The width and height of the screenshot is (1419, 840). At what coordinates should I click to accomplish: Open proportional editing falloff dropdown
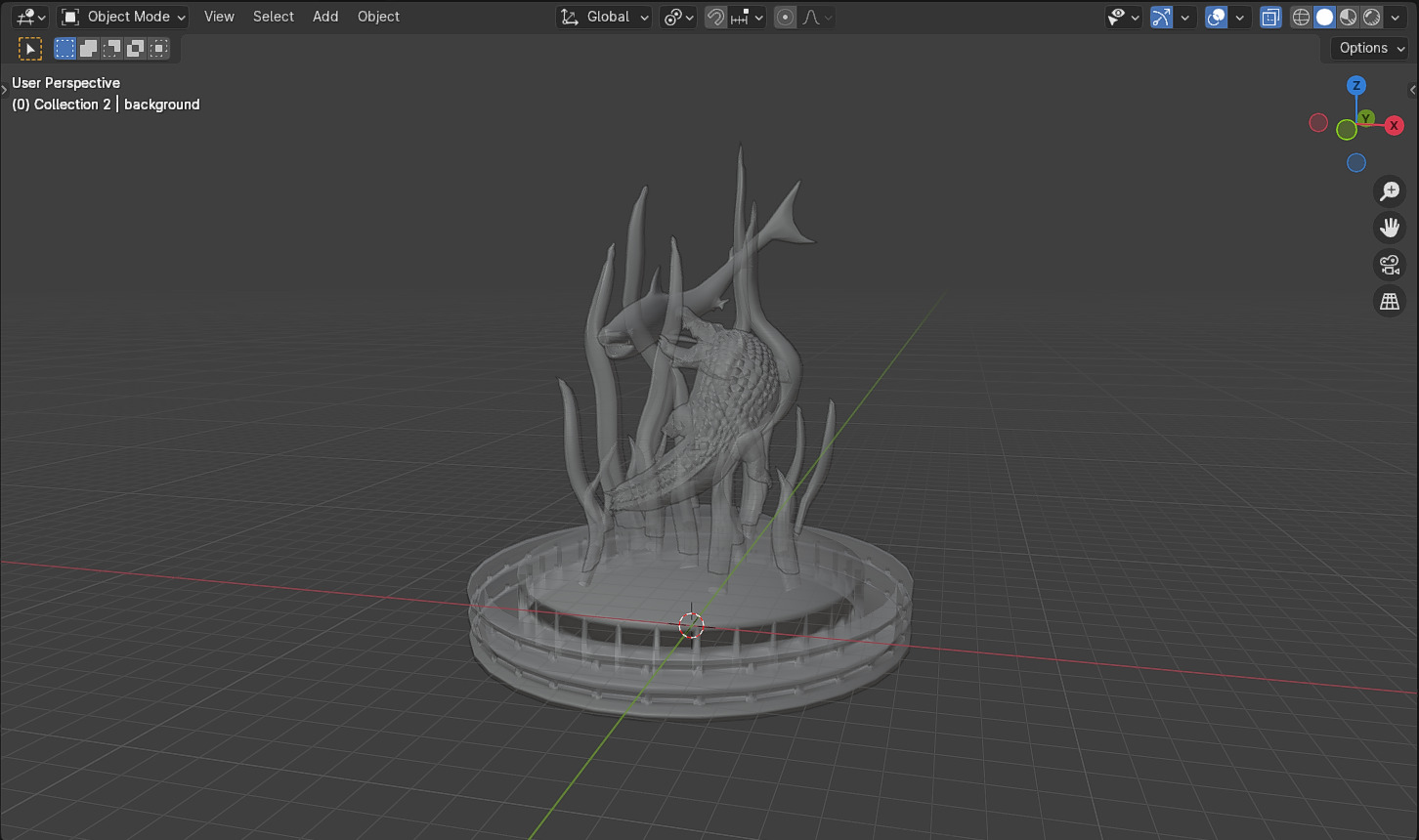tap(816, 17)
